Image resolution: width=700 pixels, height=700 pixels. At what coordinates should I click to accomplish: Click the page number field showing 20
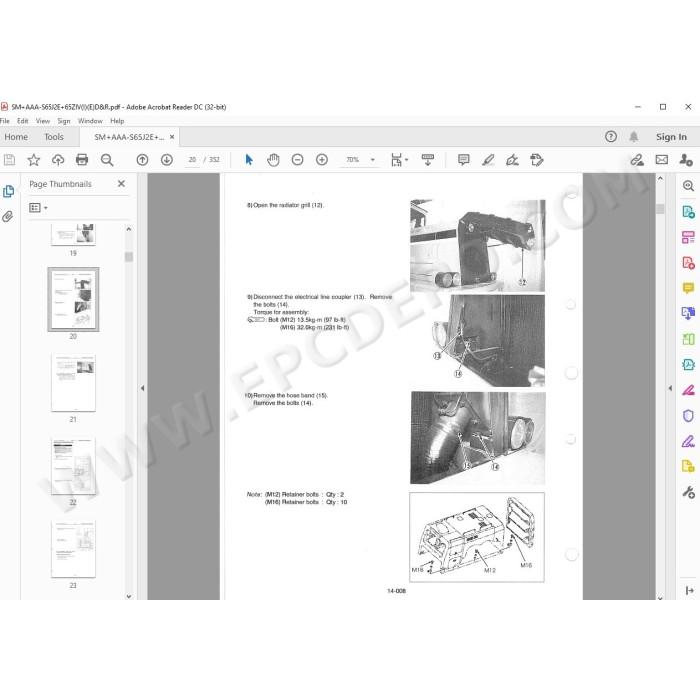click(x=192, y=160)
